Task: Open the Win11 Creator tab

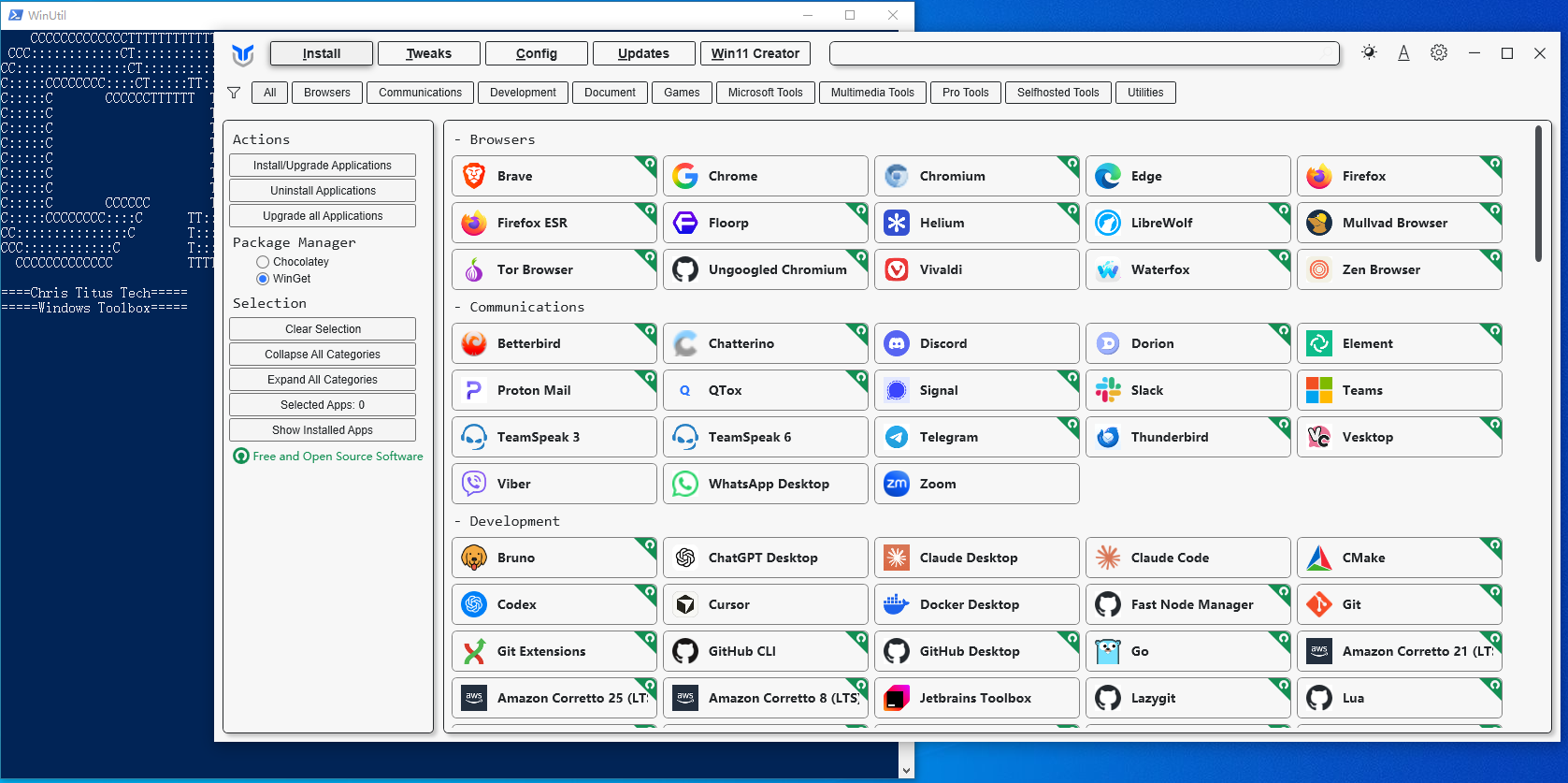Action: tap(755, 53)
